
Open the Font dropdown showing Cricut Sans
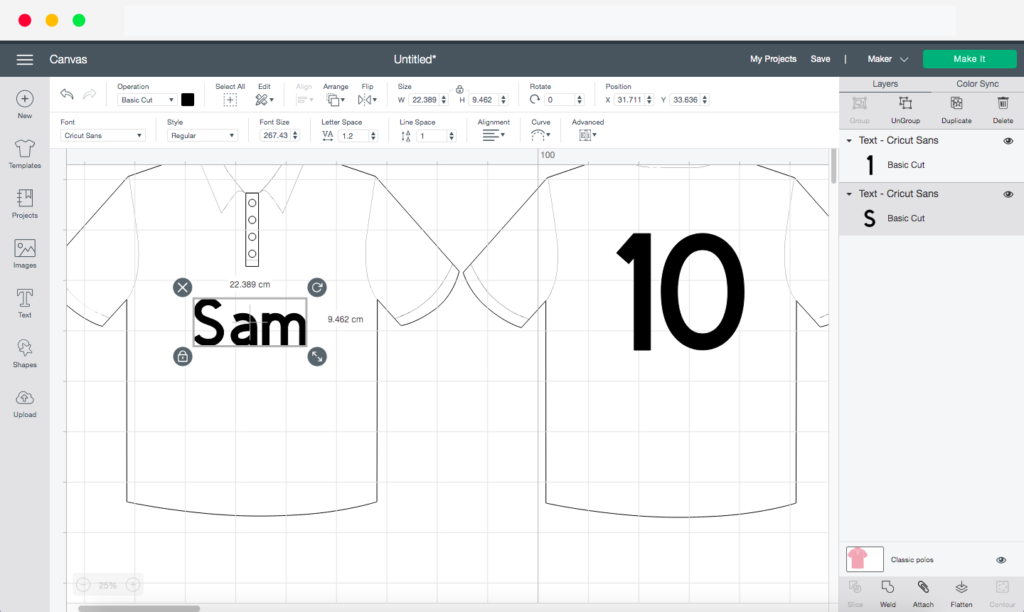[x=103, y=135]
